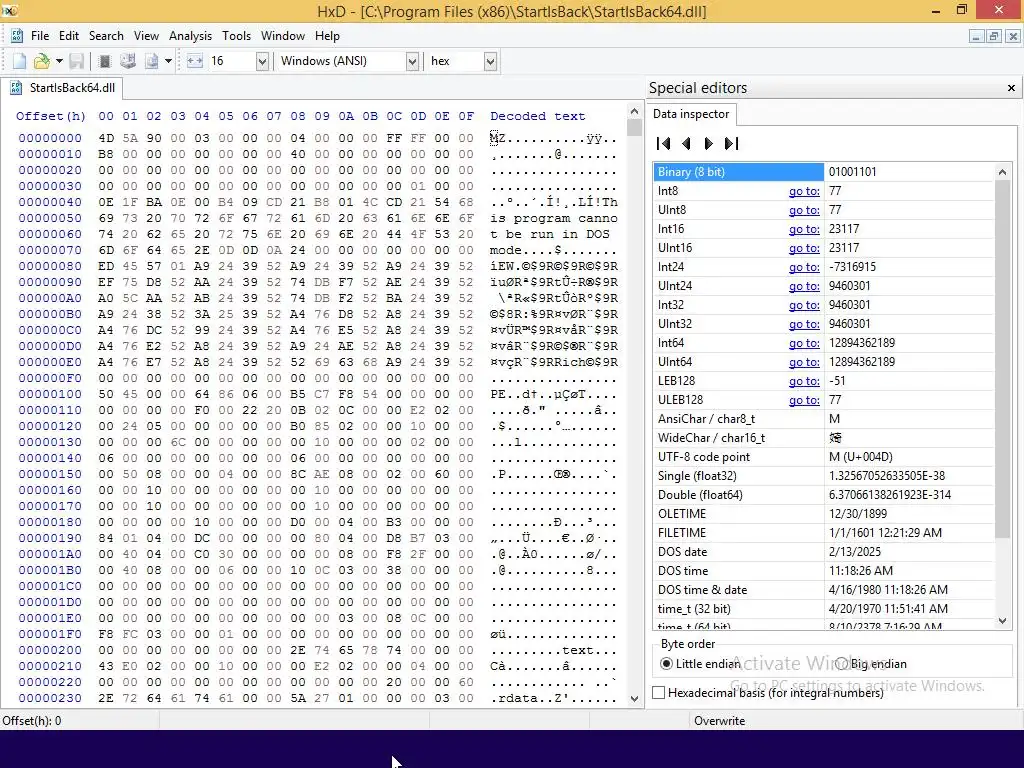The image size is (1024, 768).
Task: Click offset row 00000100 in hex view
Action: point(50,394)
